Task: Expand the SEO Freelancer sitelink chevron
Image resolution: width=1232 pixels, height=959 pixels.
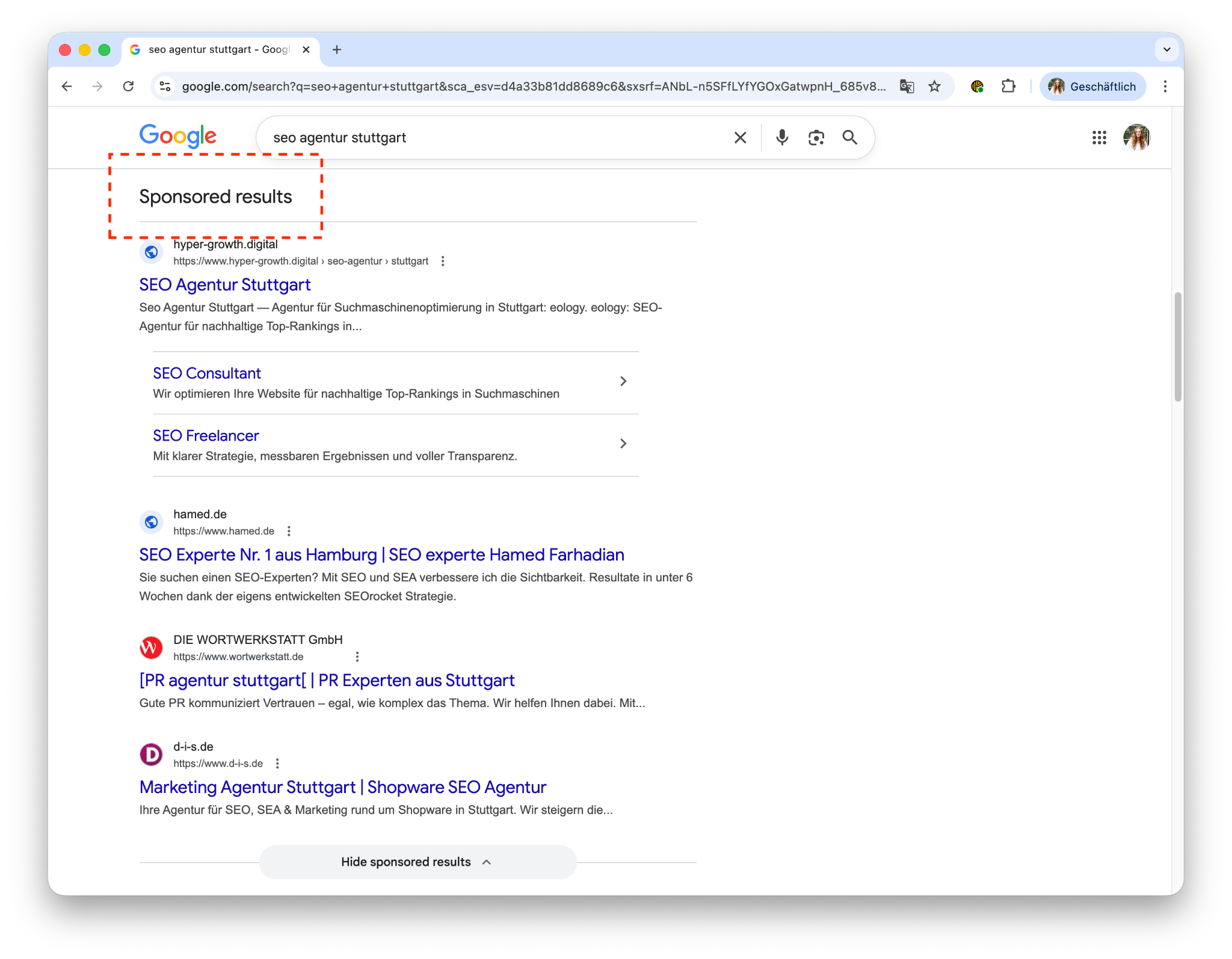Action: (x=623, y=444)
